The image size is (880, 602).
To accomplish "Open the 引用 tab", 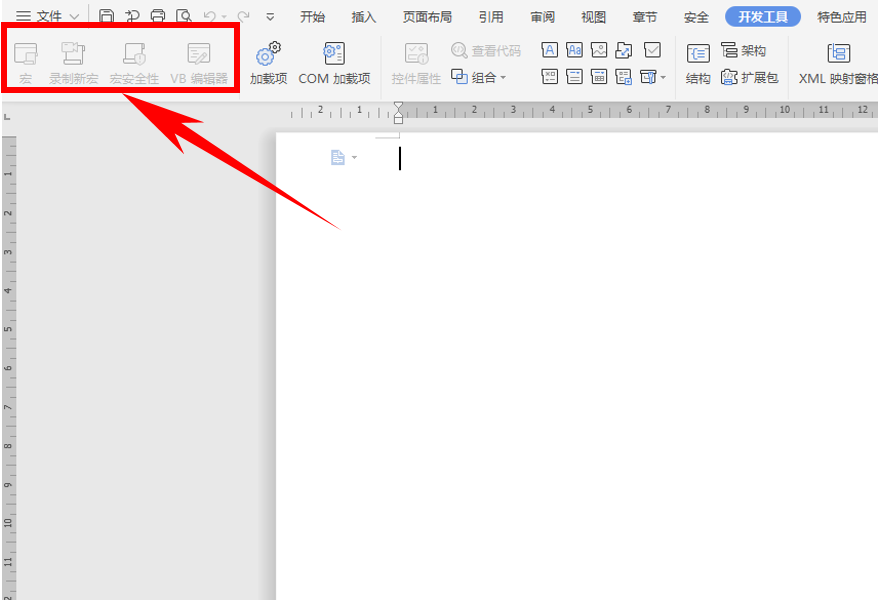I will [491, 17].
